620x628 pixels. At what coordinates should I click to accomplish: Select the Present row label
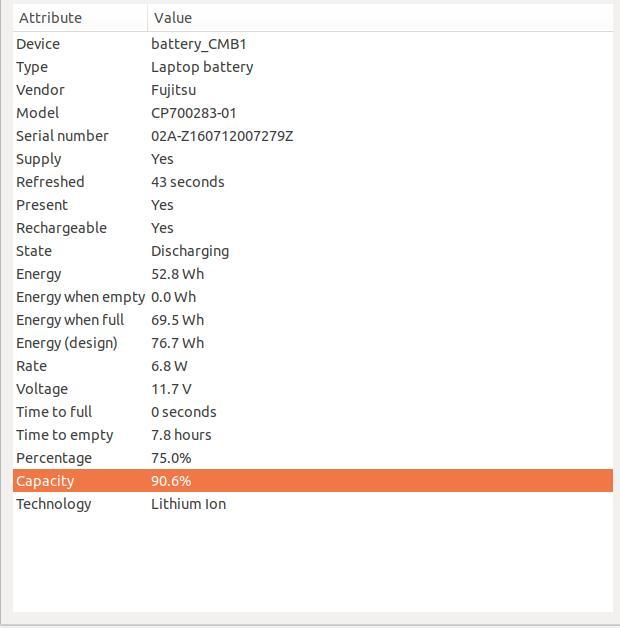coord(42,205)
